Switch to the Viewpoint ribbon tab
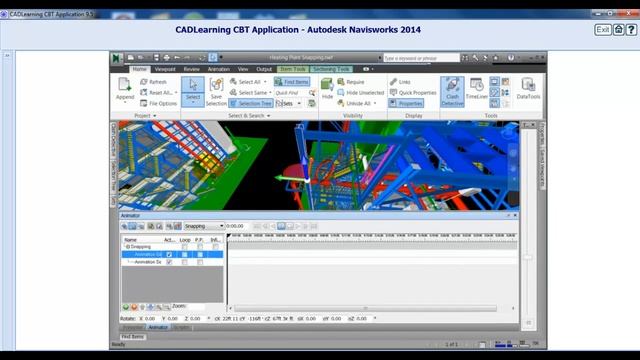This screenshot has width=640, height=360. (165, 69)
